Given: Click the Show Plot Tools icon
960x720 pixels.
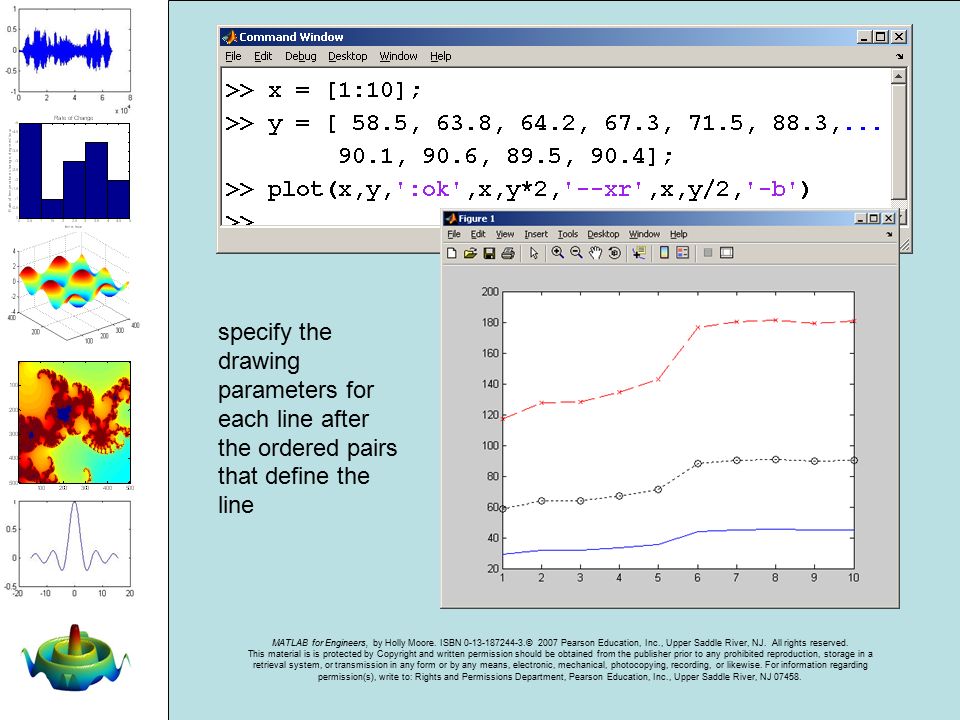Looking at the screenshot, I should 727,253.
